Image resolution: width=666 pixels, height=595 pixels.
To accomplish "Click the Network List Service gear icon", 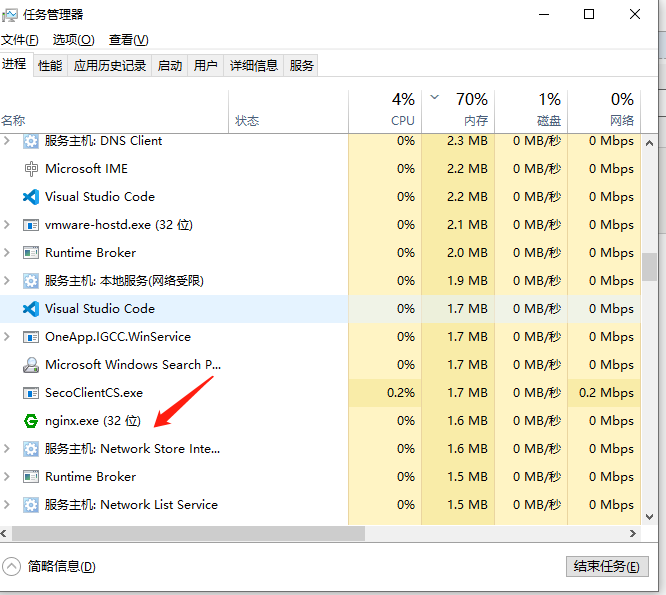I will click(31, 505).
